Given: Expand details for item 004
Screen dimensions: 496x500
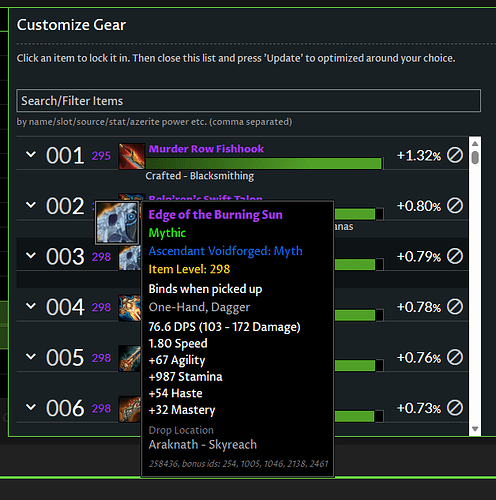Looking at the screenshot, I should 31,306.
